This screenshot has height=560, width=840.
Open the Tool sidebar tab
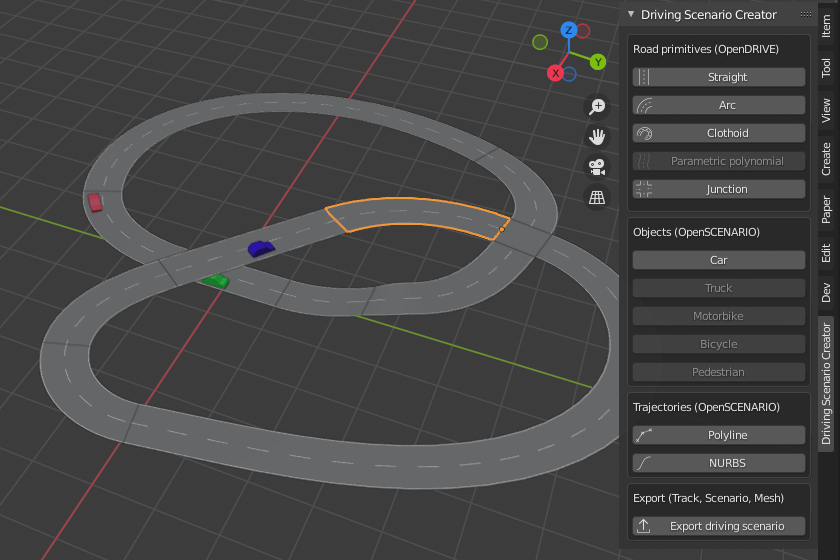pos(826,68)
